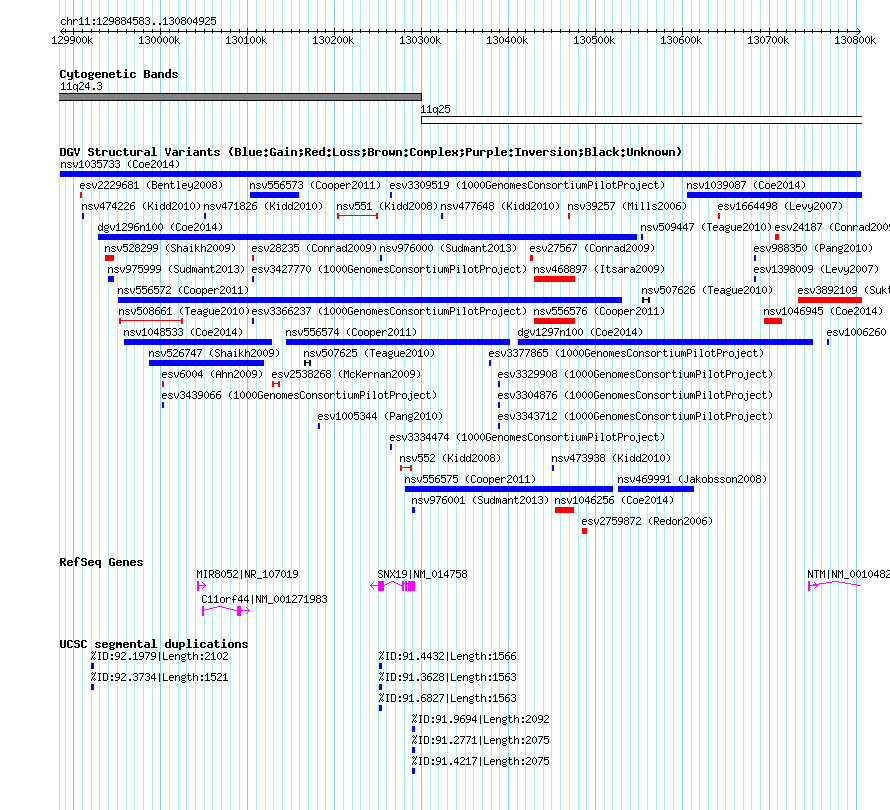Screen dimensions: 890x810
Task: Click the nsv469991 (Jakobsson2008) blue bar
Action: pyautogui.click(x=656, y=489)
